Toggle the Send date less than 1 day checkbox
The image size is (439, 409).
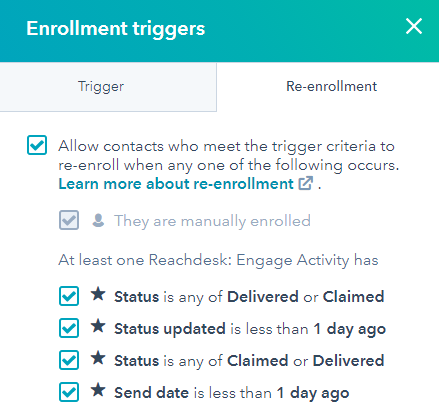pos(69,392)
